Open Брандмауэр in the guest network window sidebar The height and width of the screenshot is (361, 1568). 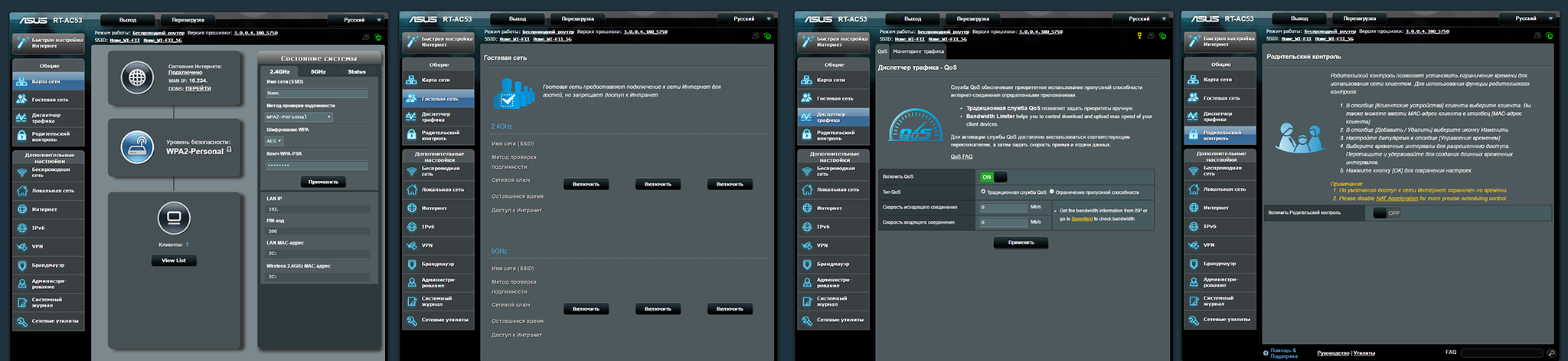point(438,264)
